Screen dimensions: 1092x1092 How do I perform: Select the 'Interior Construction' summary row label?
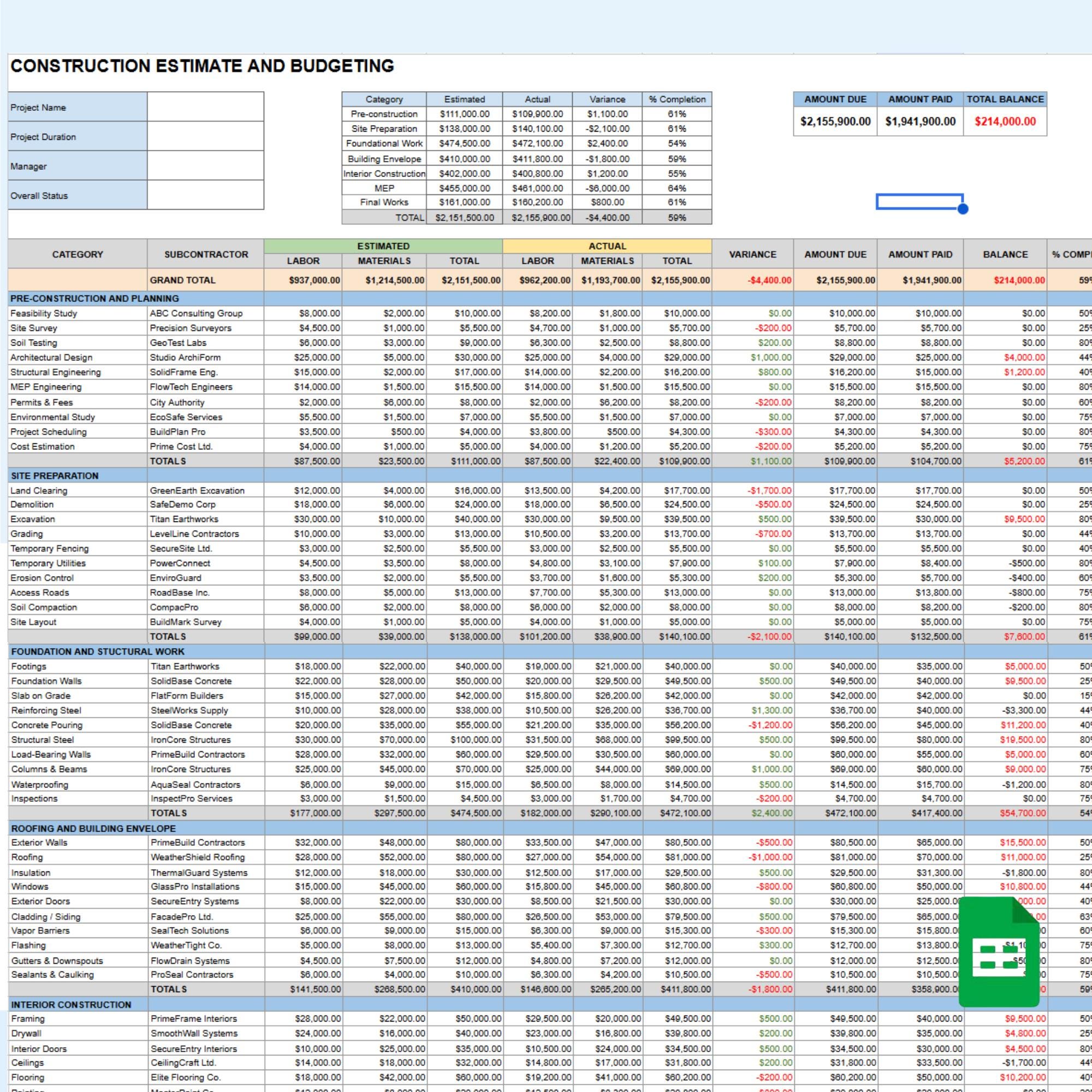tap(384, 174)
